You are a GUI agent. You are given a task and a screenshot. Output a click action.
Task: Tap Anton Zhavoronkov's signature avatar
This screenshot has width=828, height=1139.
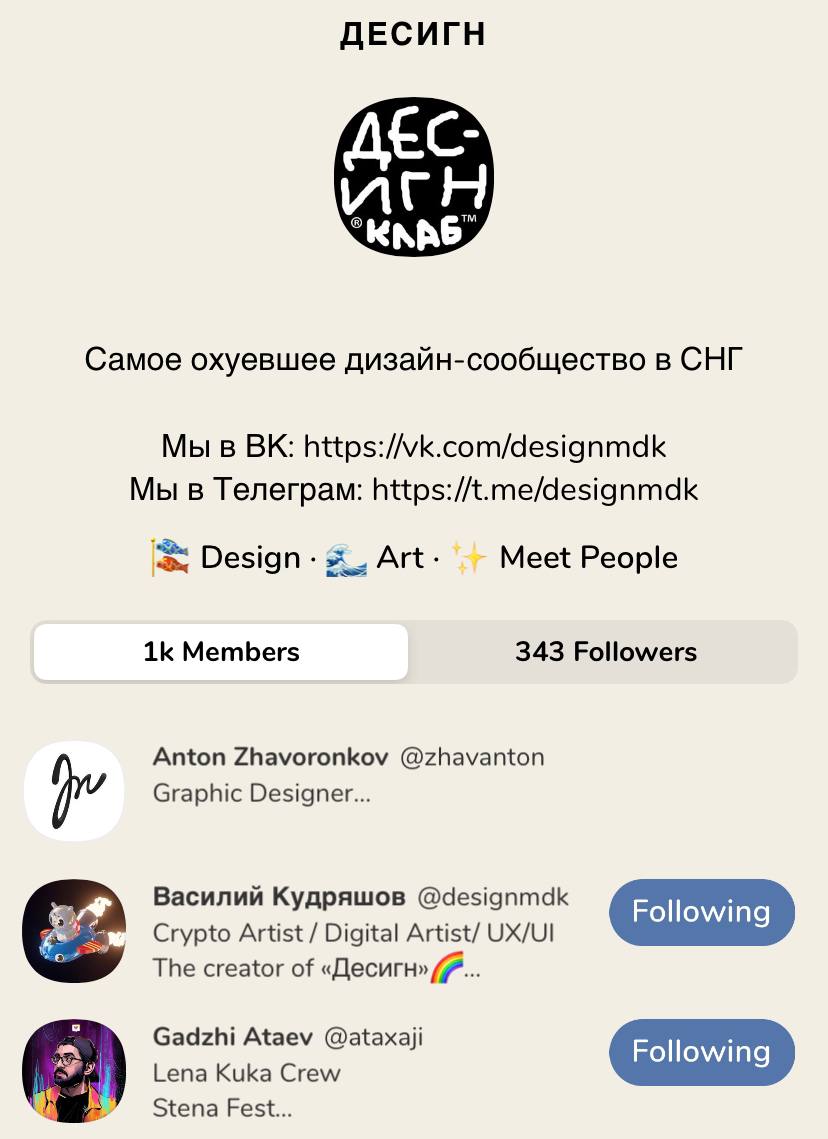click(74, 791)
